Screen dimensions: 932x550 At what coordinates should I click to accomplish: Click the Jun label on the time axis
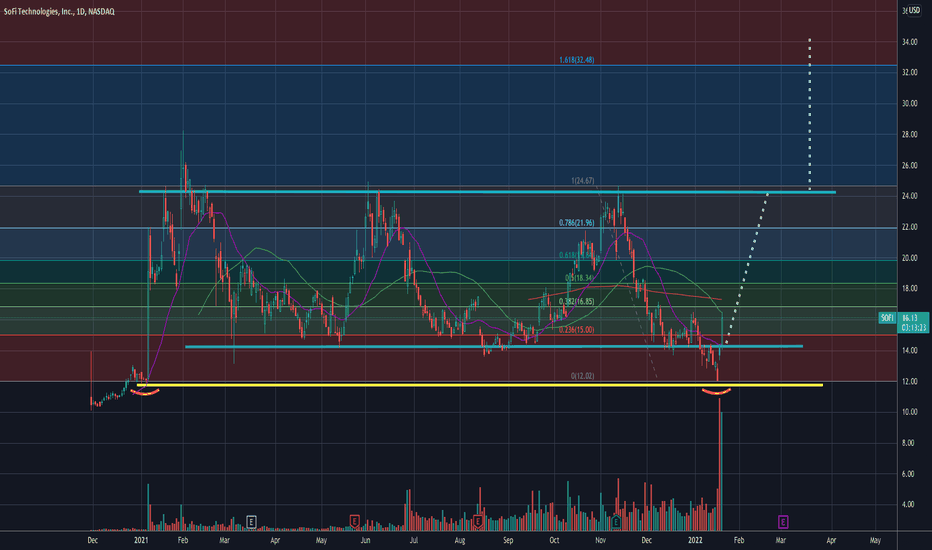(366, 540)
